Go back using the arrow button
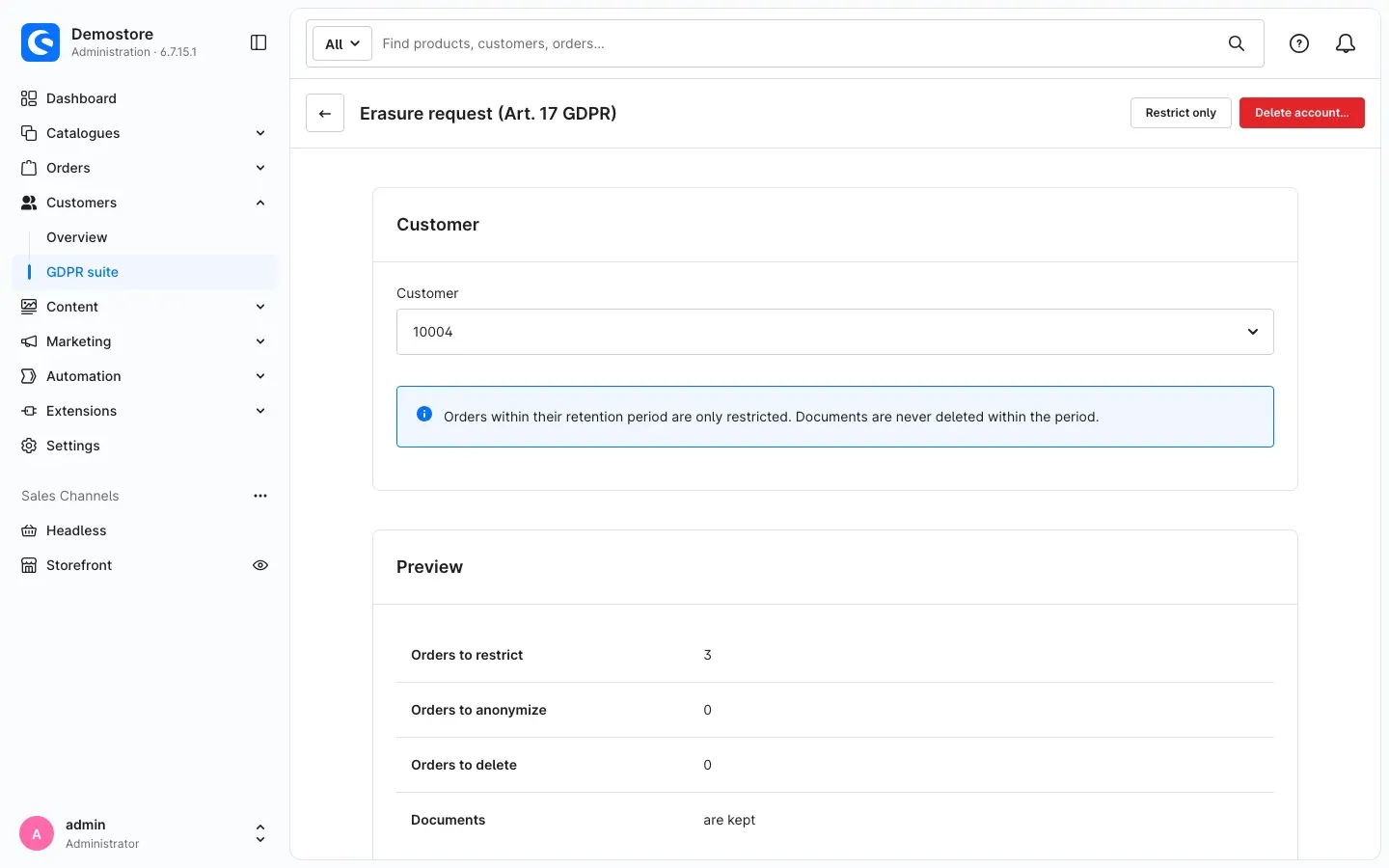The width and height of the screenshot is (1389, 868). [325, 113]
